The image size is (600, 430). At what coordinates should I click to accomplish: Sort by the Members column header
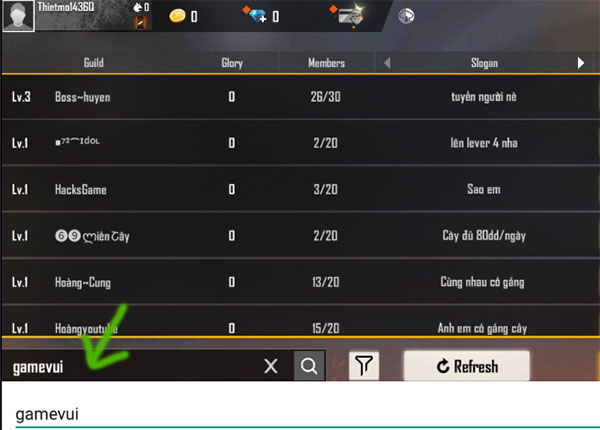[326, 63]
